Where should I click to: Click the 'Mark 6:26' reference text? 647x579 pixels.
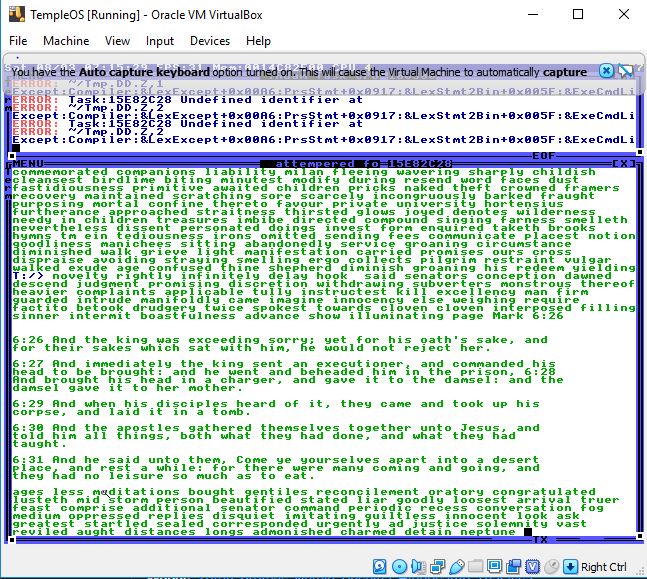528,316
